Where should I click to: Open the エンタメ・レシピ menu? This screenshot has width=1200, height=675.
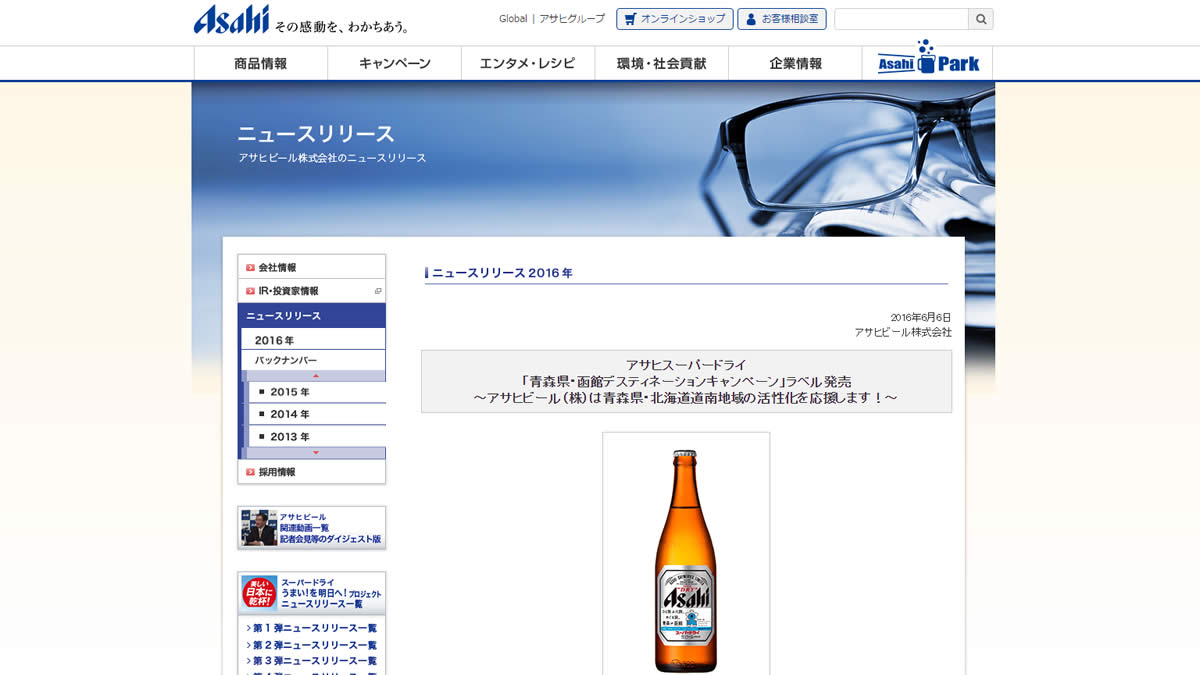528,63
